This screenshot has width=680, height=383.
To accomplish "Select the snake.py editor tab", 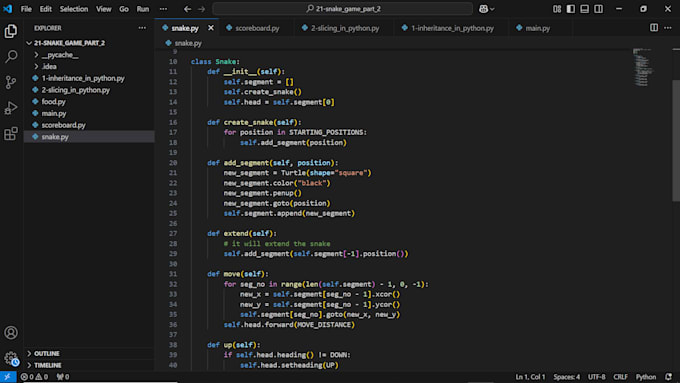I will 185,28.
